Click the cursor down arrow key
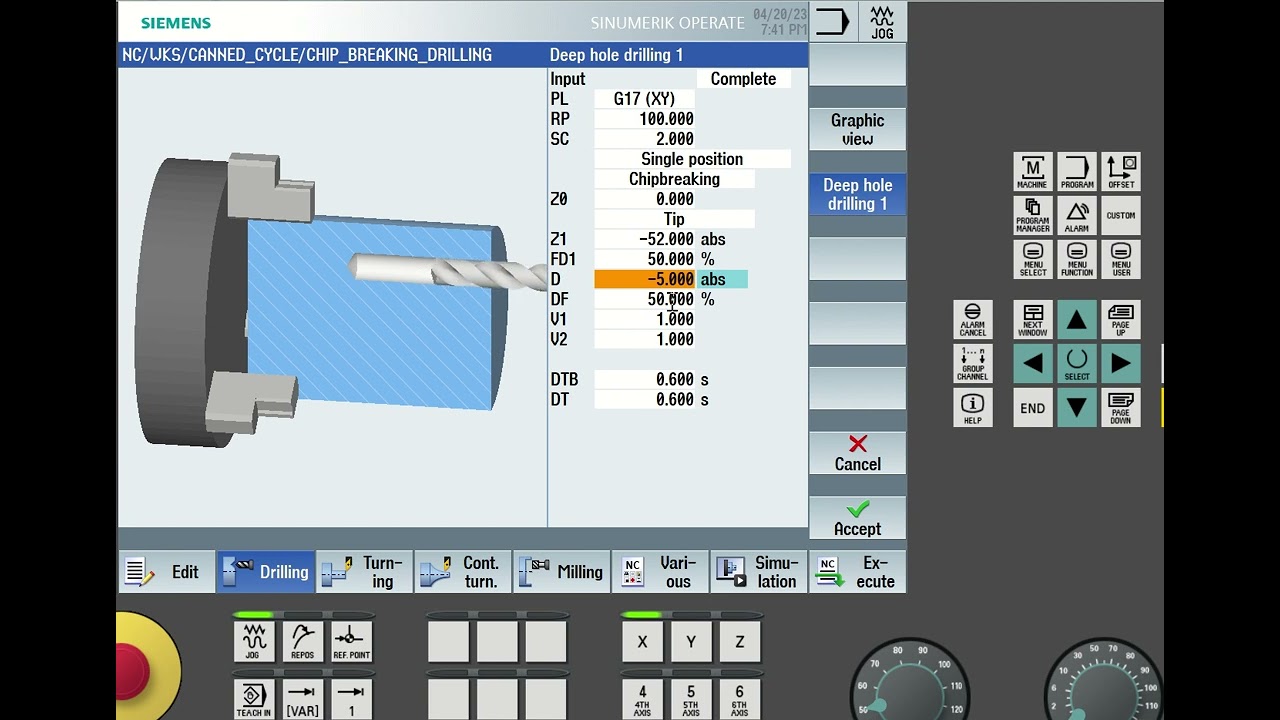Viewport: 1280px width, 720px height. coord(1077,408)
